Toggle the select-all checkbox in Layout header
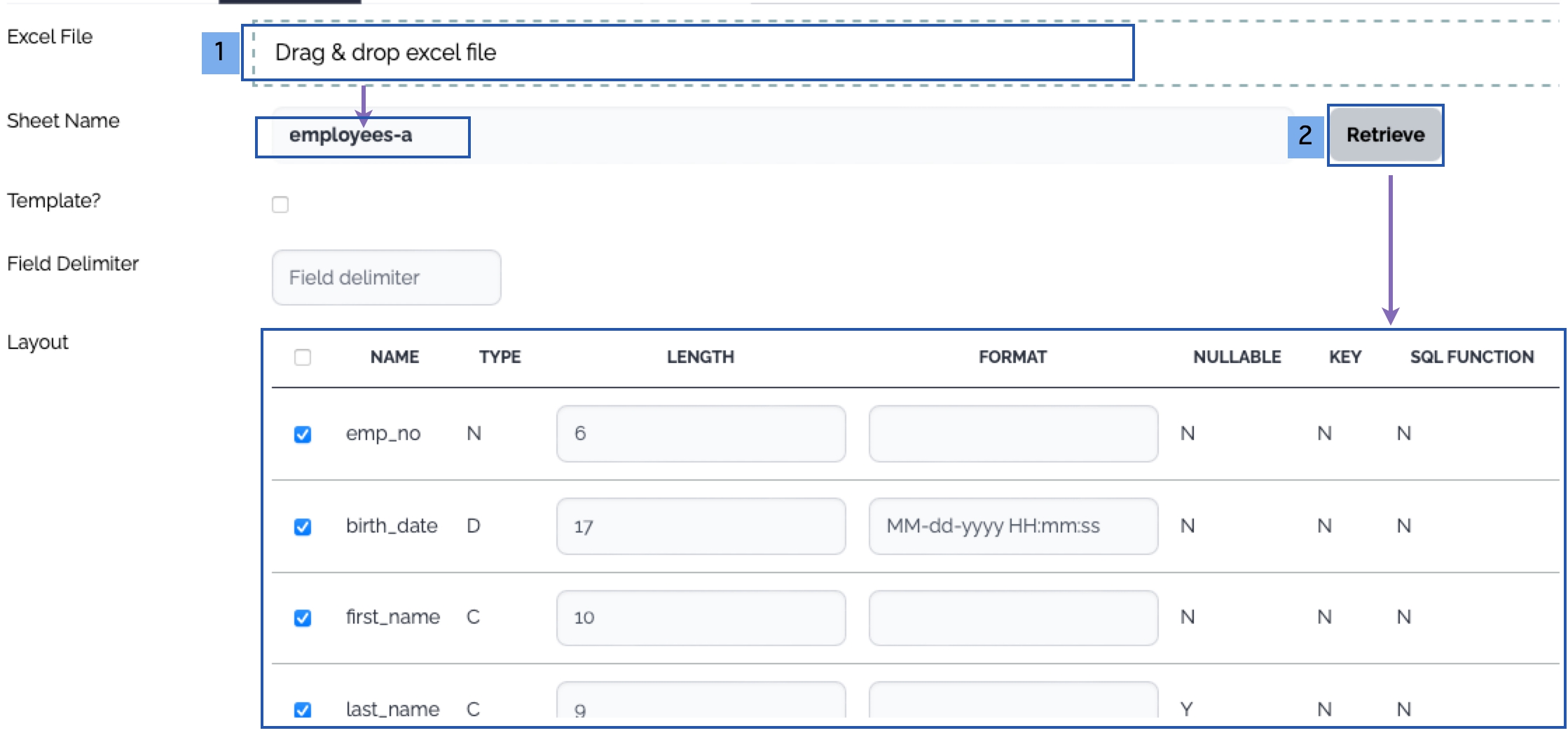The height and width of the screenshot is (740, 1568). (303, 357)
